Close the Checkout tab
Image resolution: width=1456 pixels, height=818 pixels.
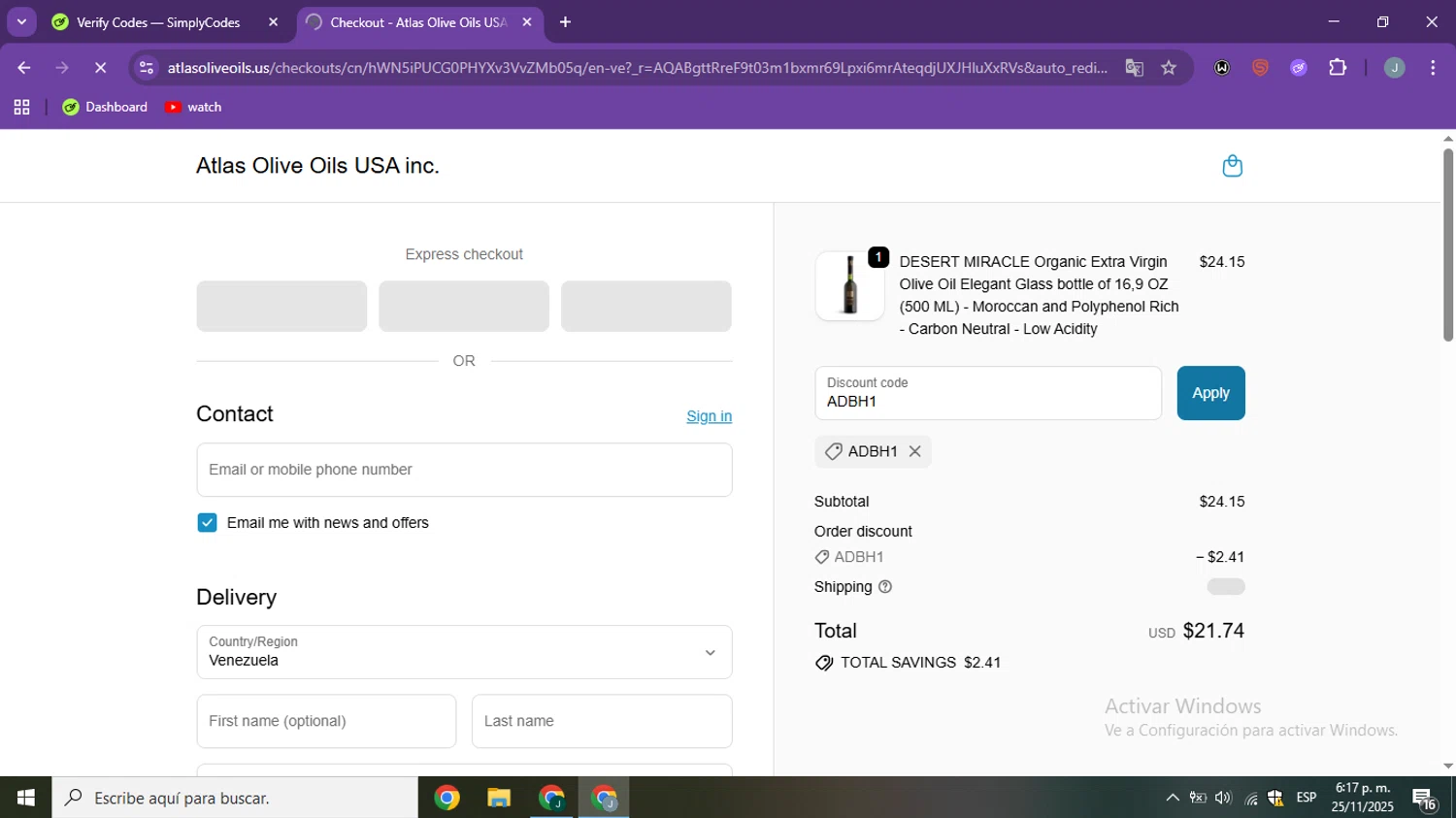[527, 22]
